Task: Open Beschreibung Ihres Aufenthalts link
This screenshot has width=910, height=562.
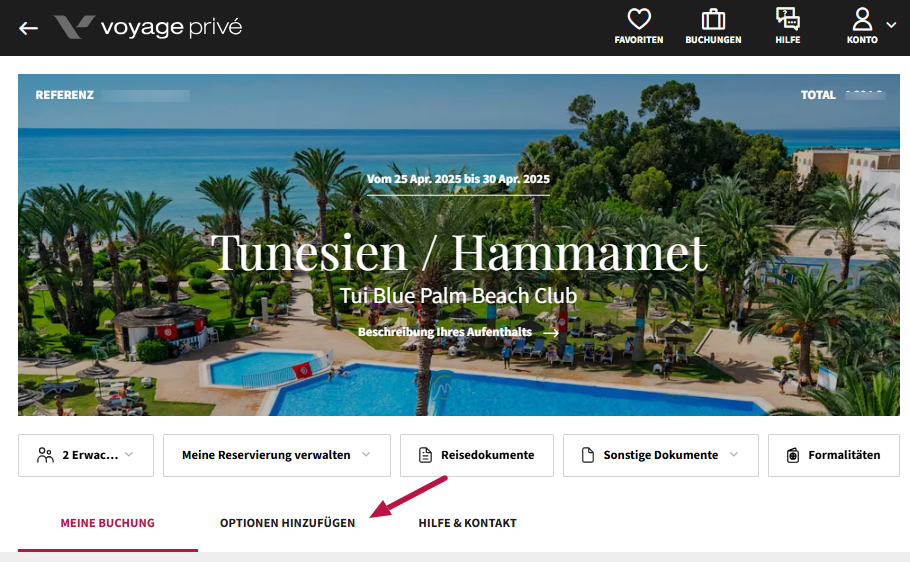Action: coord(458,332)
